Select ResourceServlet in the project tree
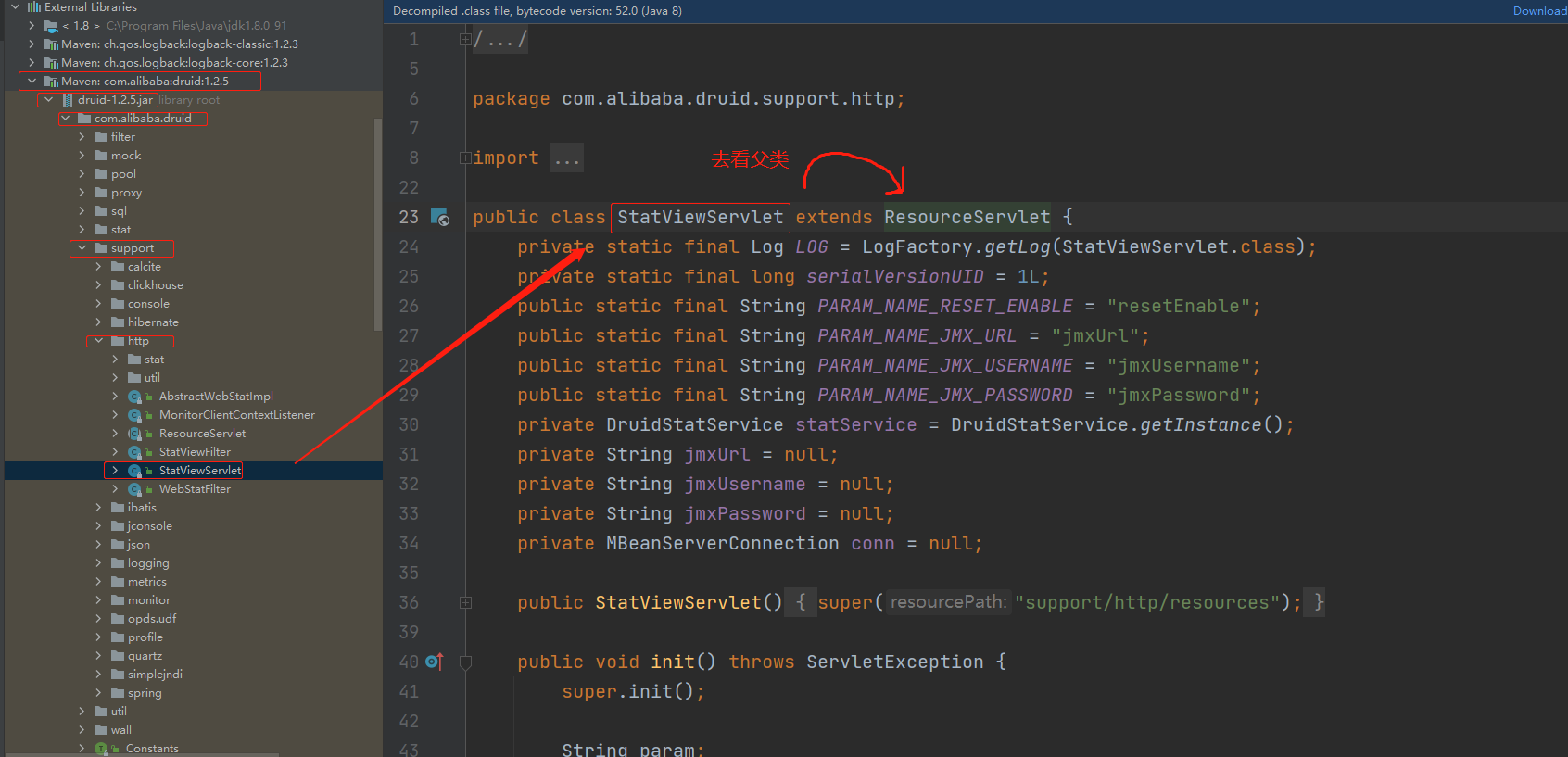The width and height of the screenshot is (1568, 757). pyautogui.click(x=202, y=434)
